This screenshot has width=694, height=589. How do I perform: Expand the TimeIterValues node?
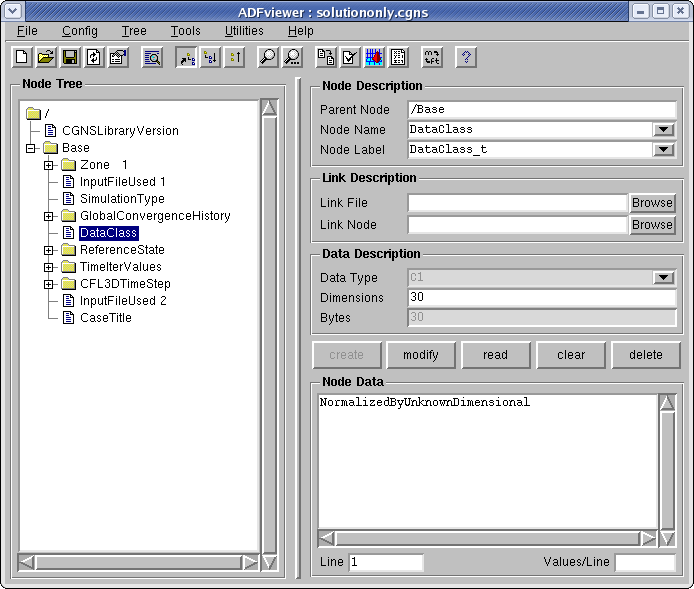(x=49, y=267)
